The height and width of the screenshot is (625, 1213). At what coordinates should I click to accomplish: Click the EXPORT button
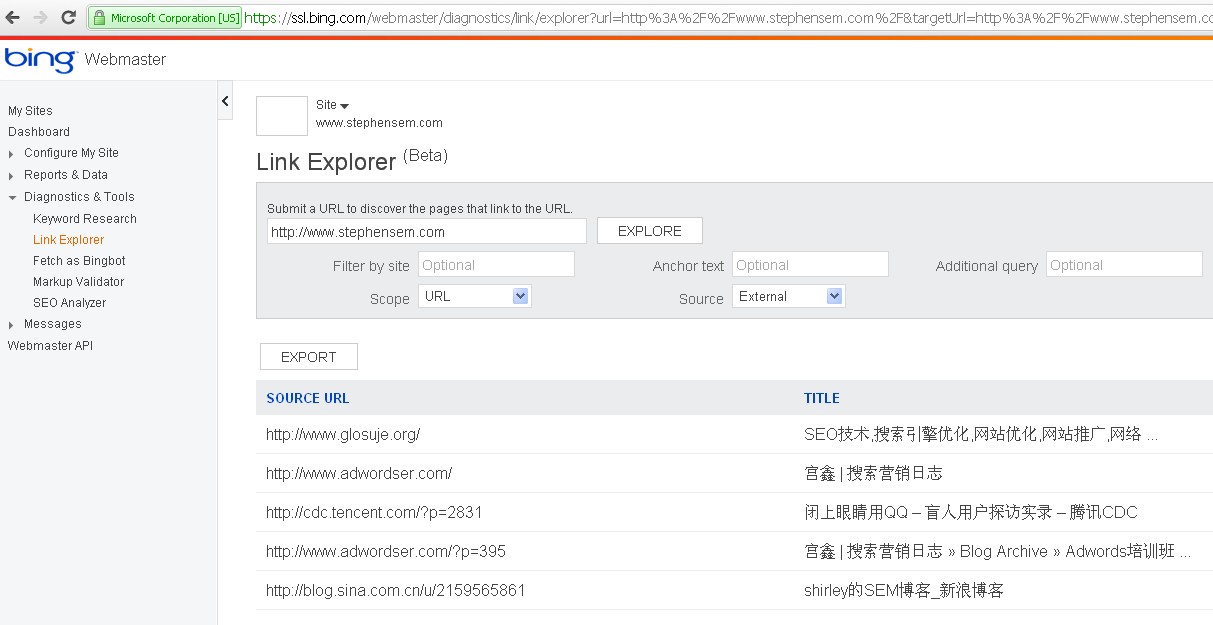coord(309,357)
